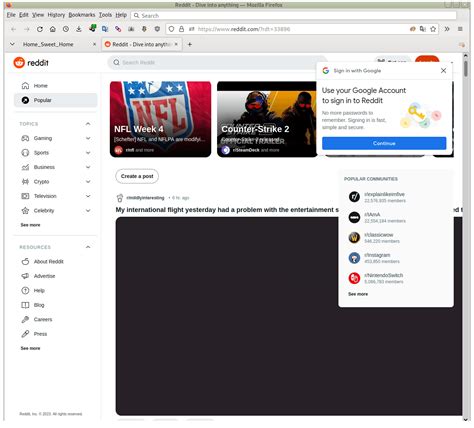Bookmark this page with the star

pos(433,29)
